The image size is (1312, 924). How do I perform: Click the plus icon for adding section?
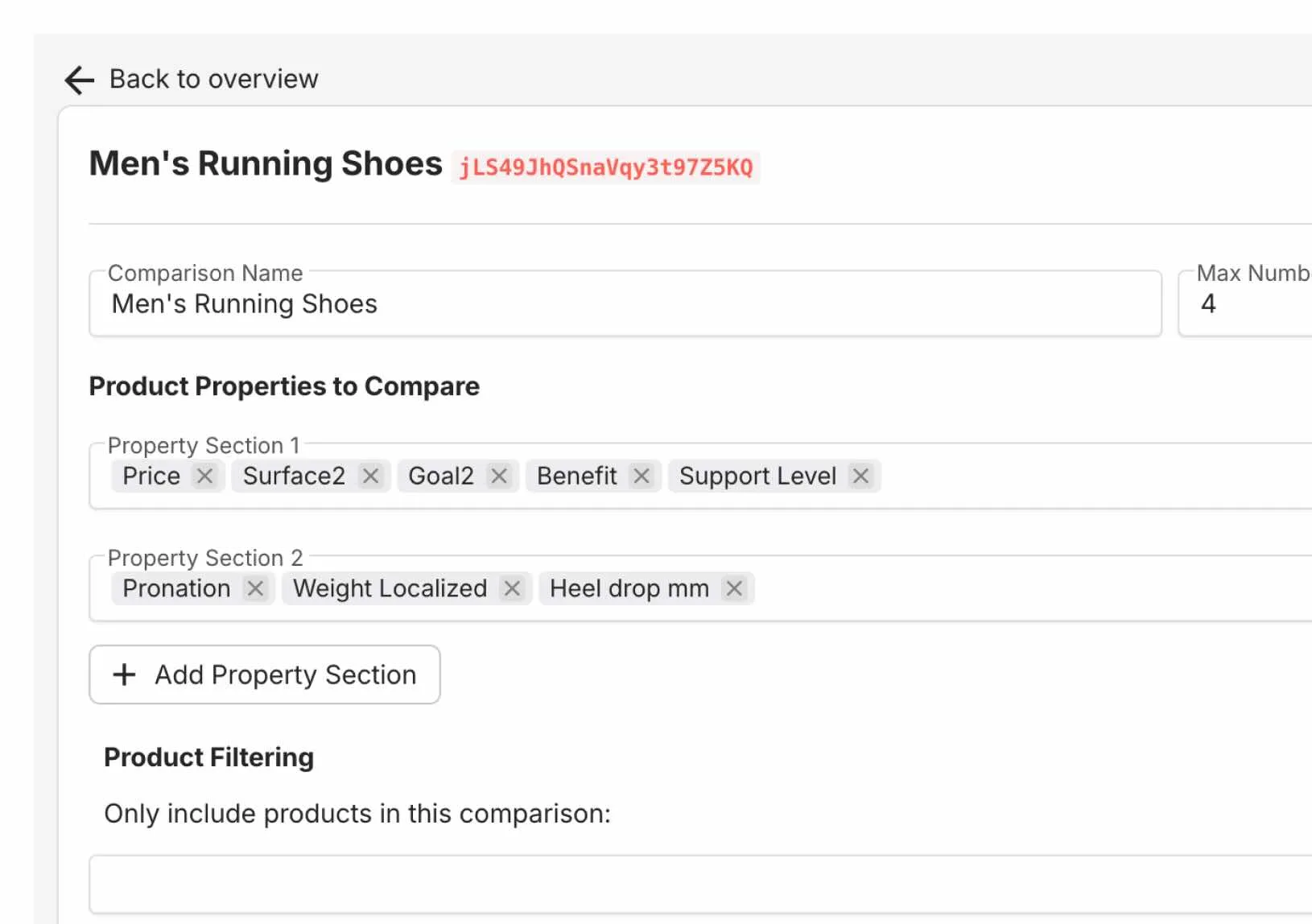tap(124, 674)
